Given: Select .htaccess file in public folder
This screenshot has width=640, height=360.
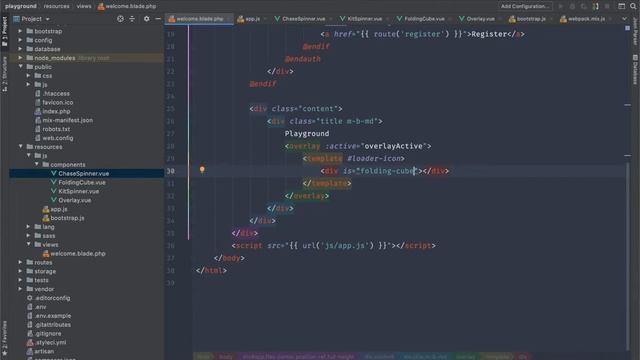Looking at the screenshot, I should 56,93.
